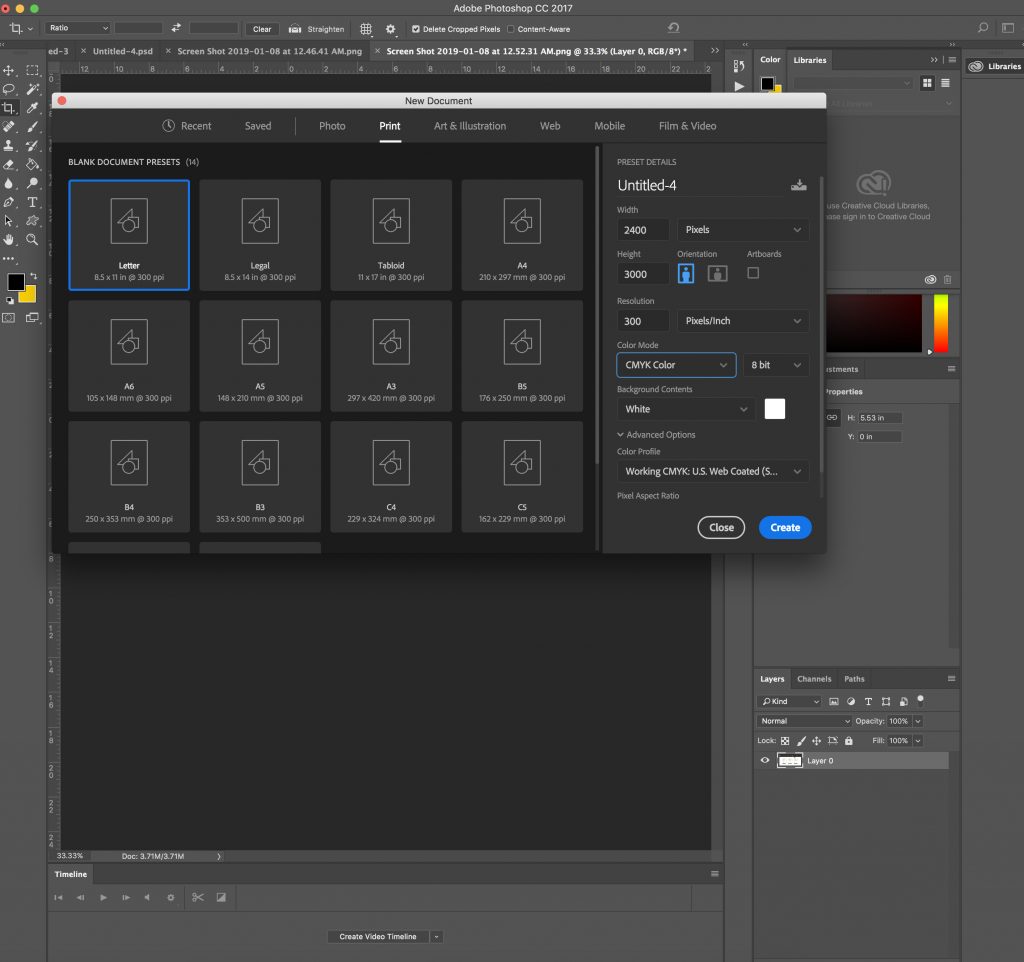Select the Lasso tool

pyautogui.click(x=10, y=89)
